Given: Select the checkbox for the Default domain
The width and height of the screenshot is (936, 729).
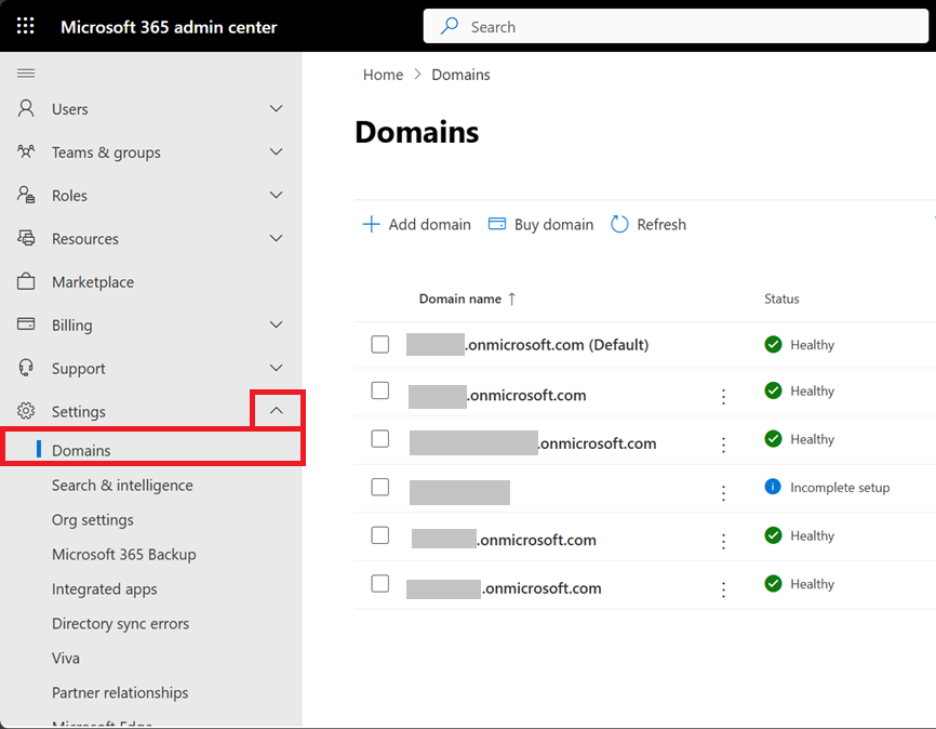Looking at the screenshot, I should click(x=380, y=344).
